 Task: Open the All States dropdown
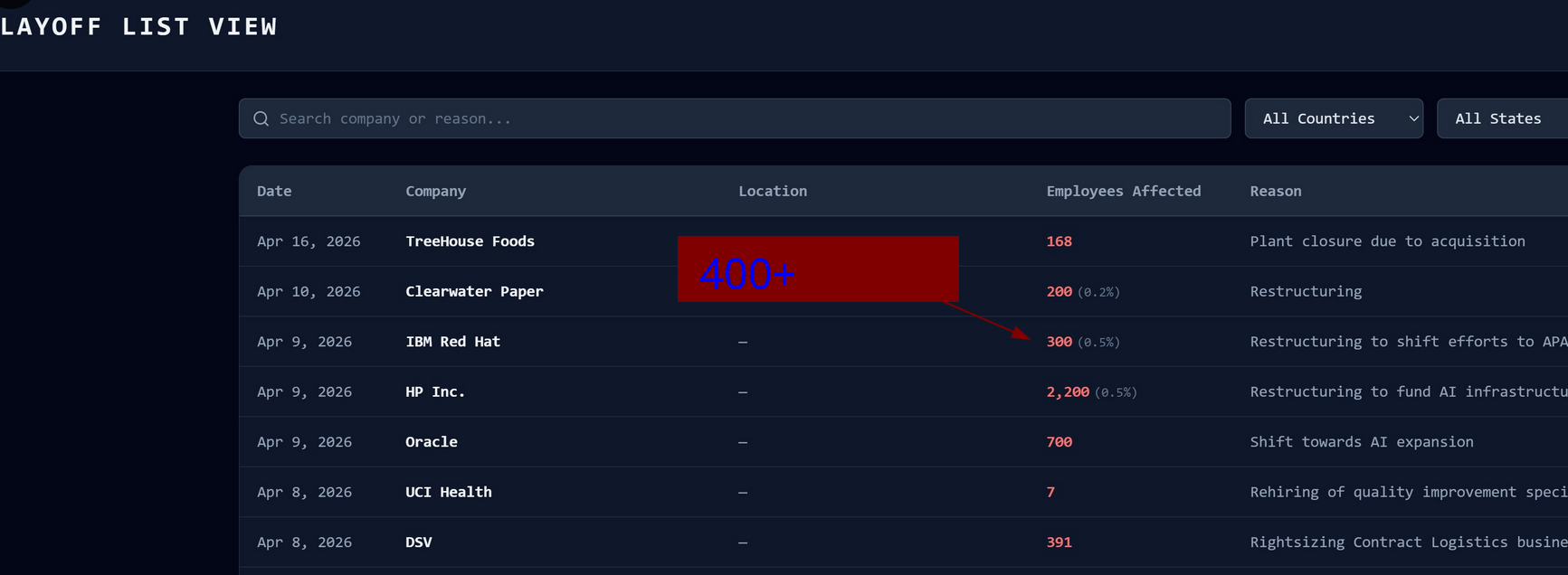(1502, 118)
